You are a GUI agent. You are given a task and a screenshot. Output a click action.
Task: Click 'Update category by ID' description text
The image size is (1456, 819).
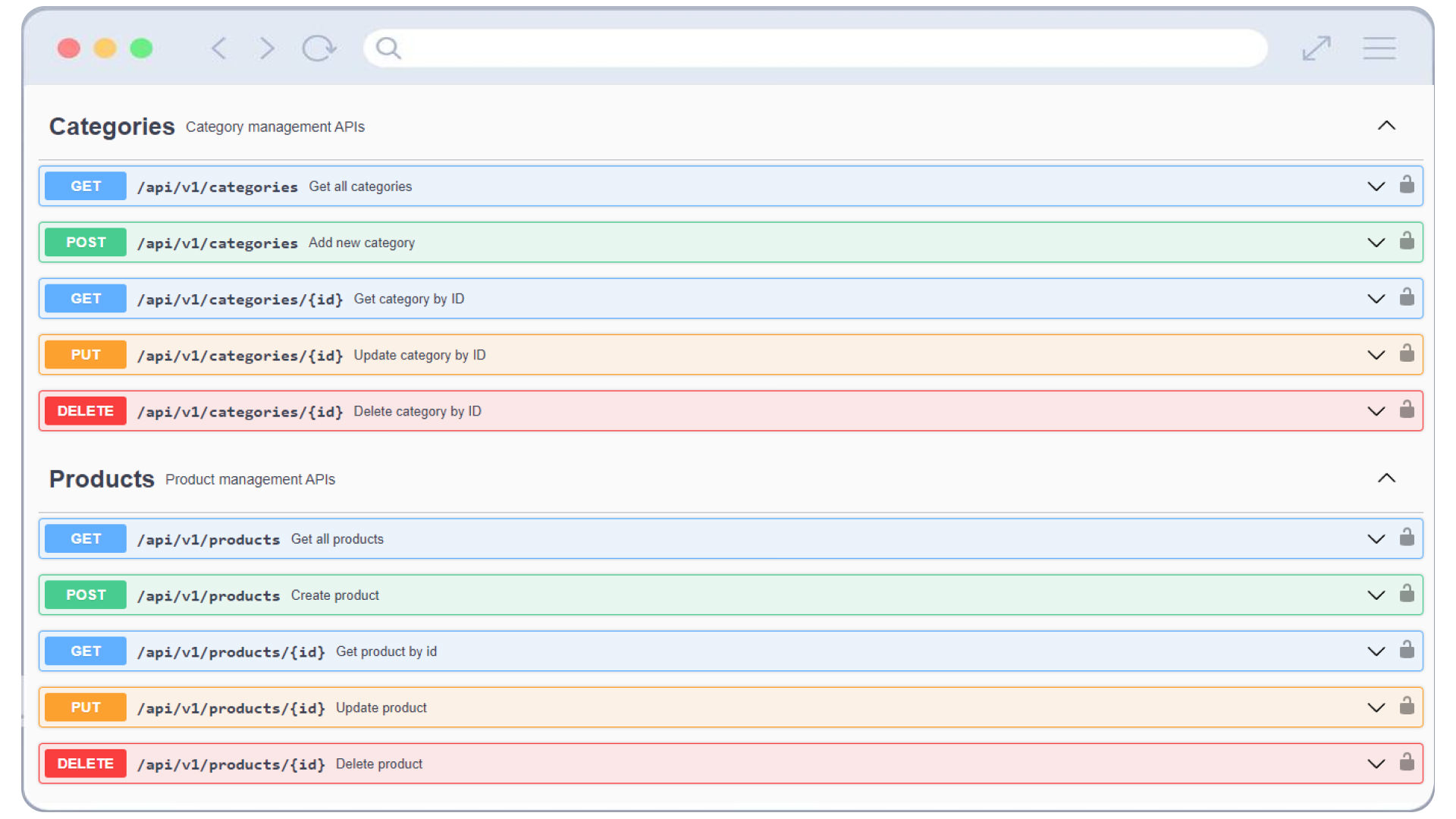pos(419,355)
